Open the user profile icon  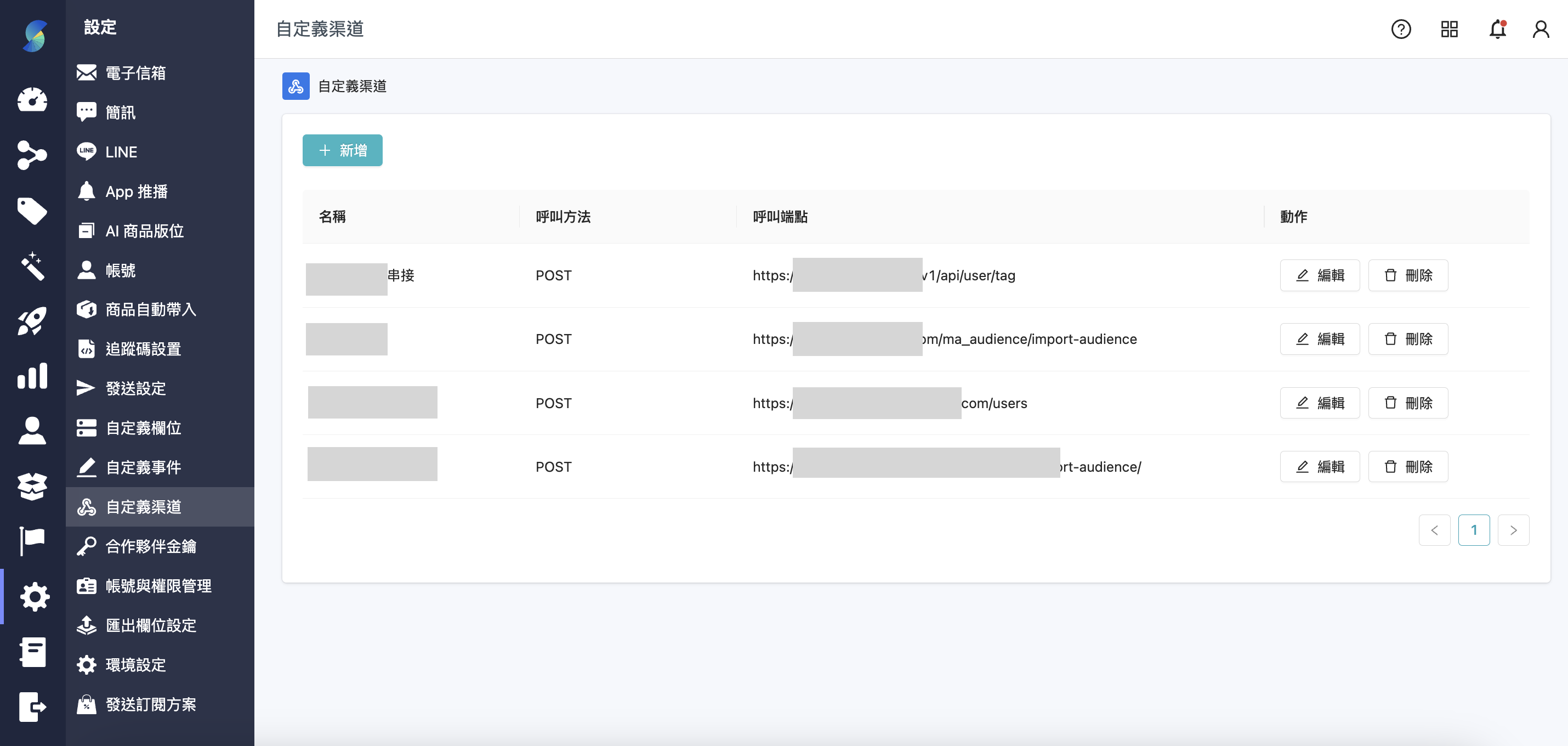click(x=1541, y=29)
